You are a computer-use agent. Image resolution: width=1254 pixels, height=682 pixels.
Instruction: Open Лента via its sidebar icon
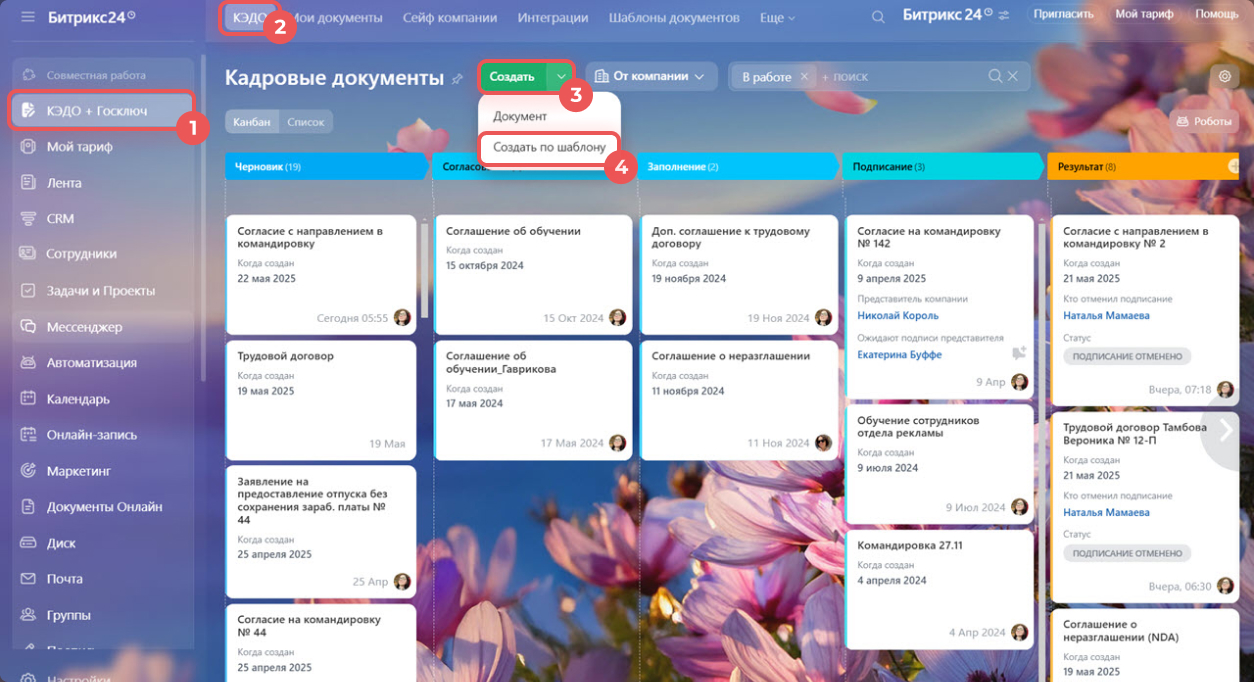[x=28, y=183]
